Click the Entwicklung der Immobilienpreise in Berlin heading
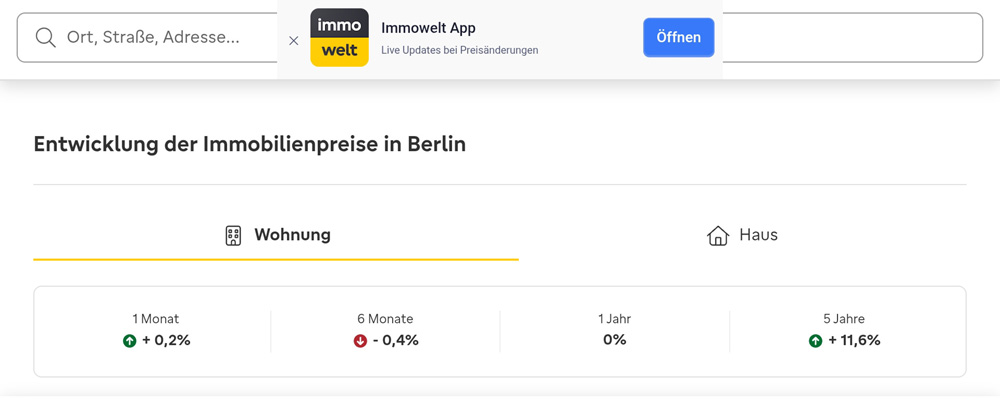Viewport: 1000px width, 415px height. (x=249, y=144)
